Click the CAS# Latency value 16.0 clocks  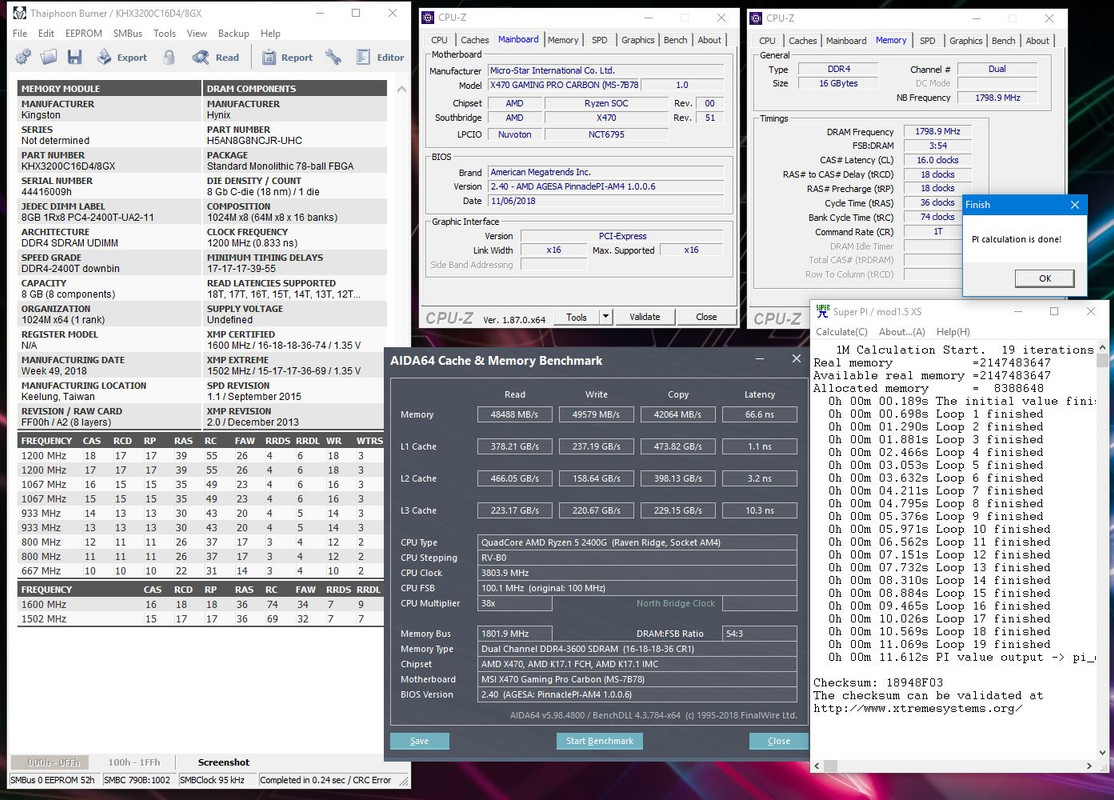click(x=937, y=160)
